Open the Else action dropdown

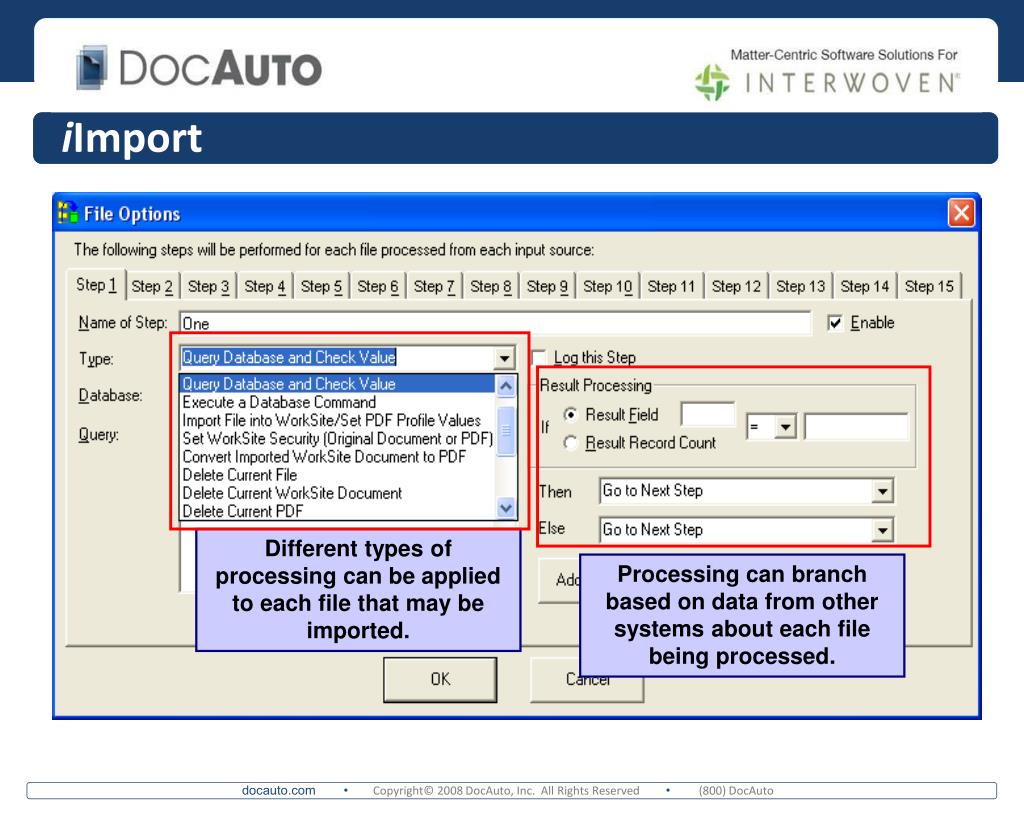882,530
